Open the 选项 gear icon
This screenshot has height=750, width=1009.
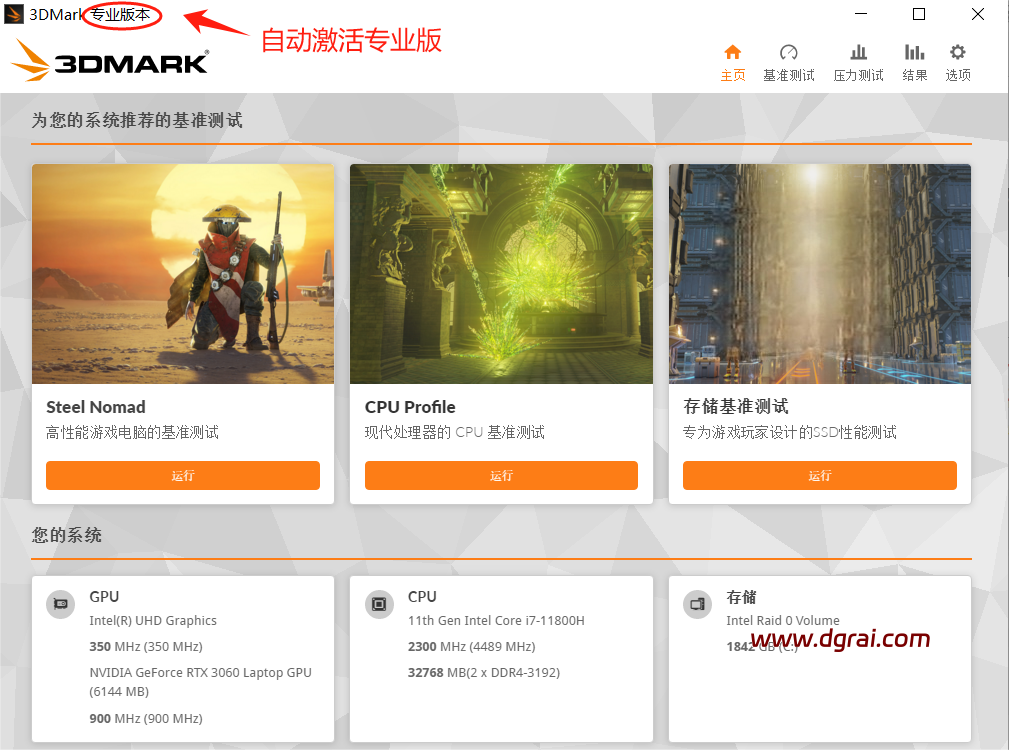click(958, 52)
